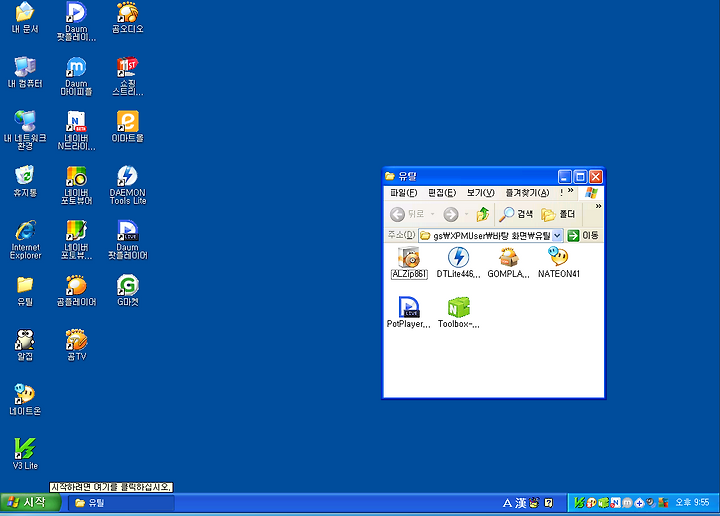Select NATEON41 file in 유틸 window
This screenshot has width=720, height=516.
point(559,263)
